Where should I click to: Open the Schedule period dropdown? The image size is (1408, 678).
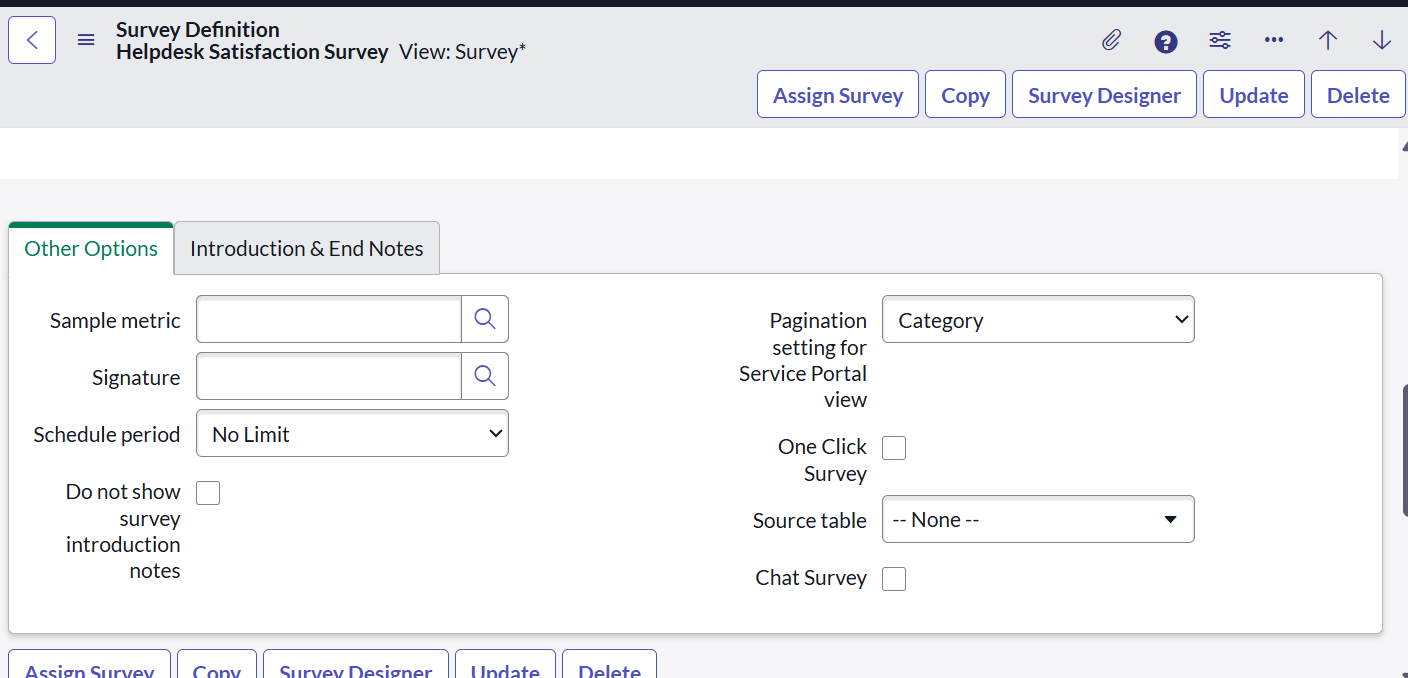pos(352,433)
